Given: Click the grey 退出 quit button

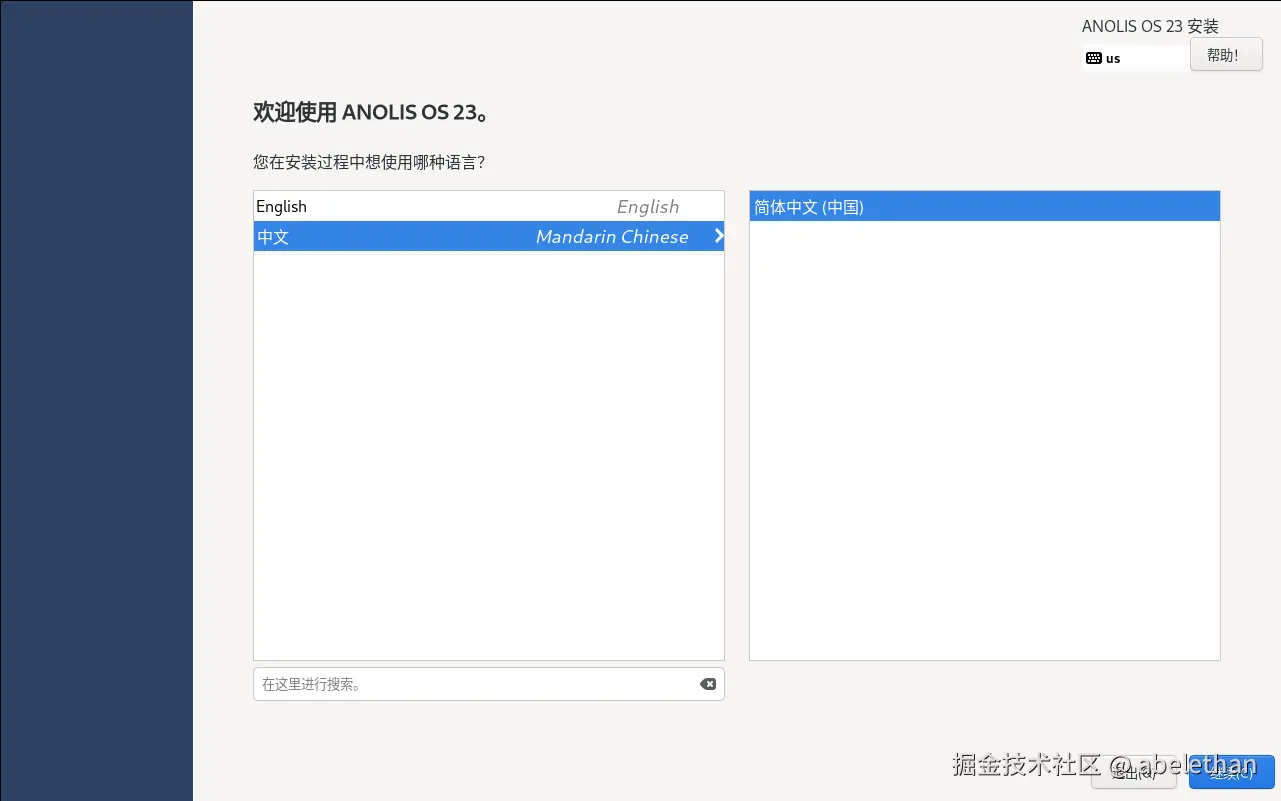Looking at the screenshot, I should click(x=1134, y=771).
